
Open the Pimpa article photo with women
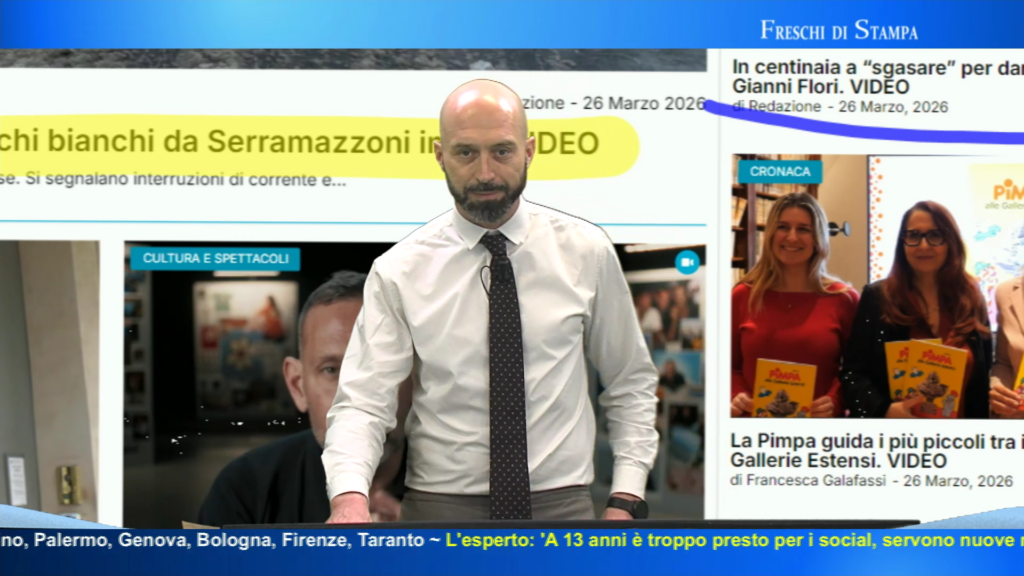[x=877, y=290]
